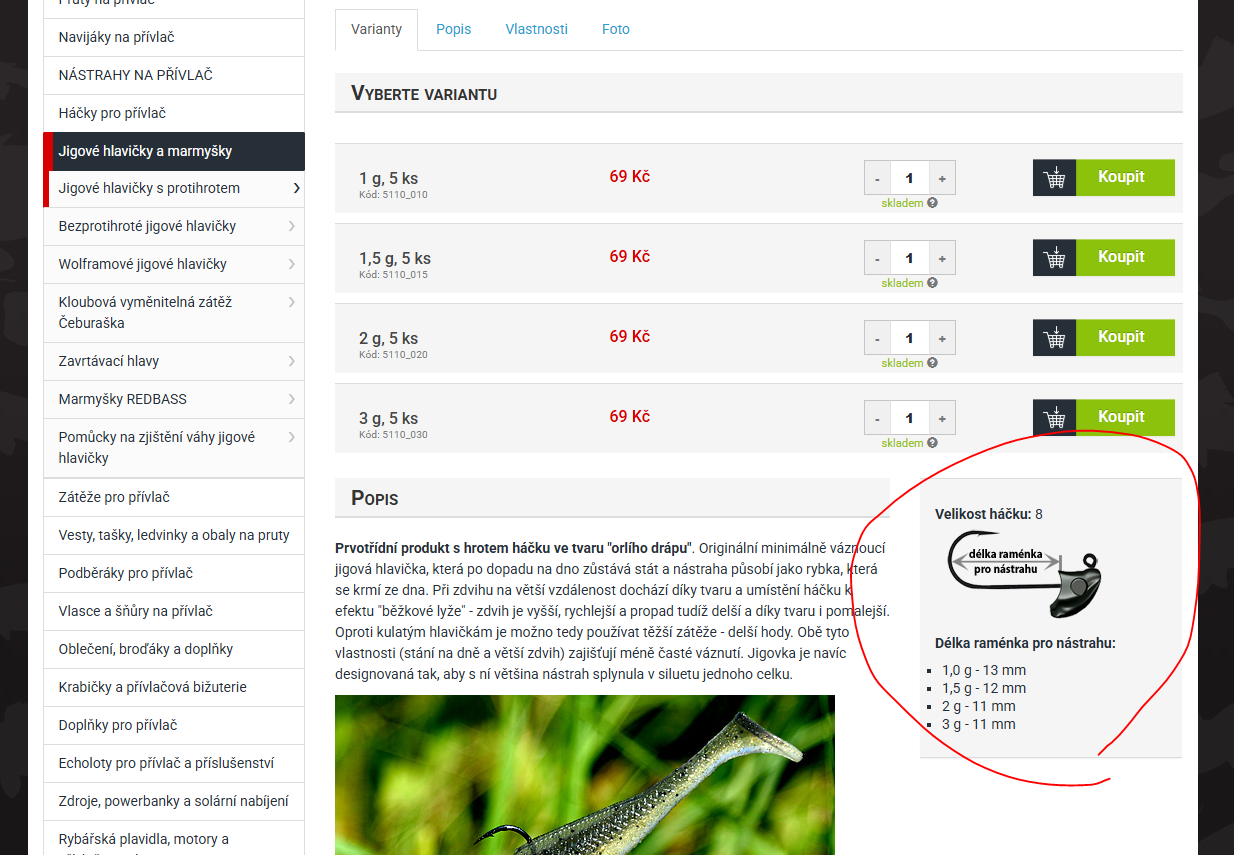The image size is (1234, 855).
Task: Buy the 3 g, 5 ks variant
Action: [1125, 418]
